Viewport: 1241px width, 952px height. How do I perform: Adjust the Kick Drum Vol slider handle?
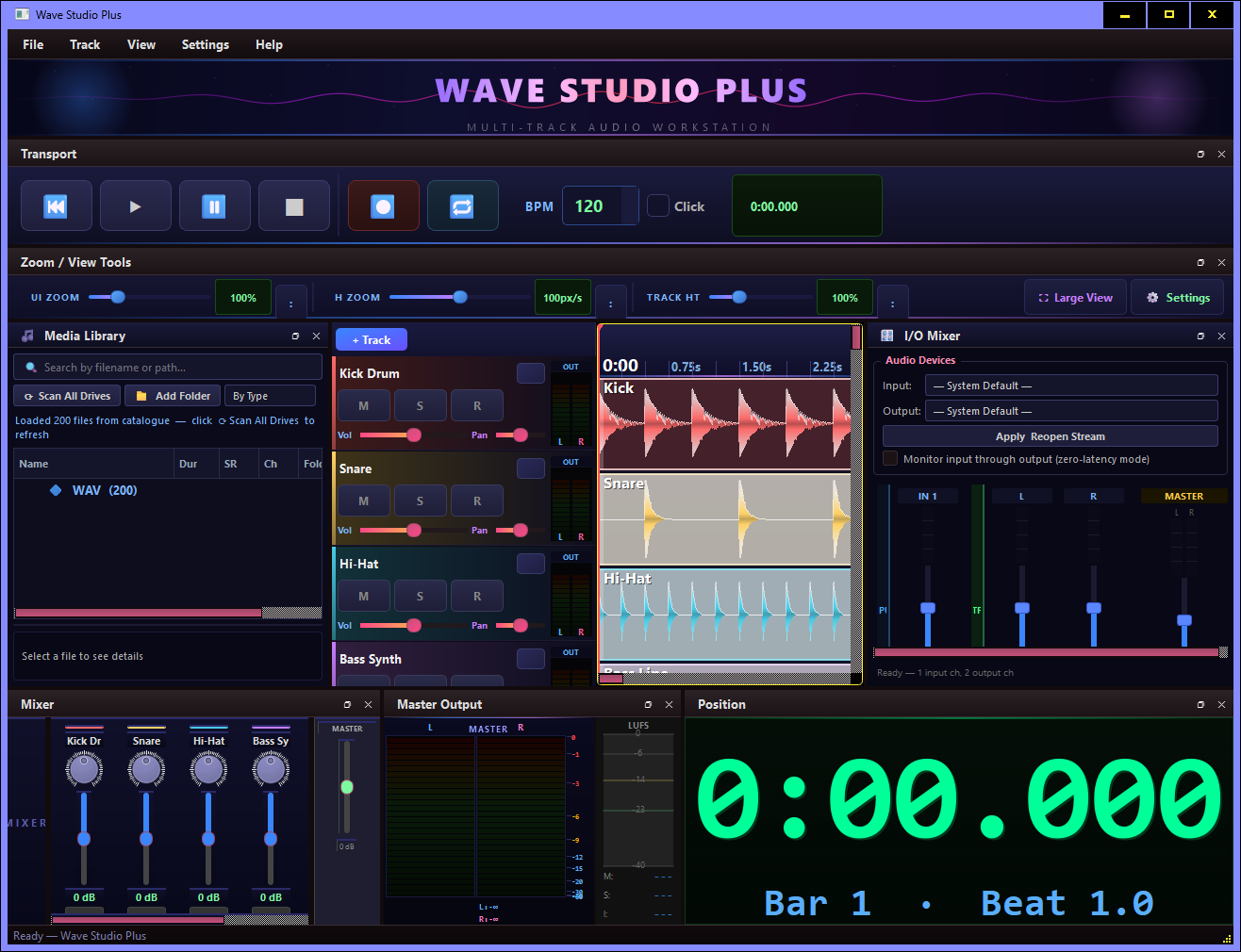pyautogui.click(x=414, y=435)
